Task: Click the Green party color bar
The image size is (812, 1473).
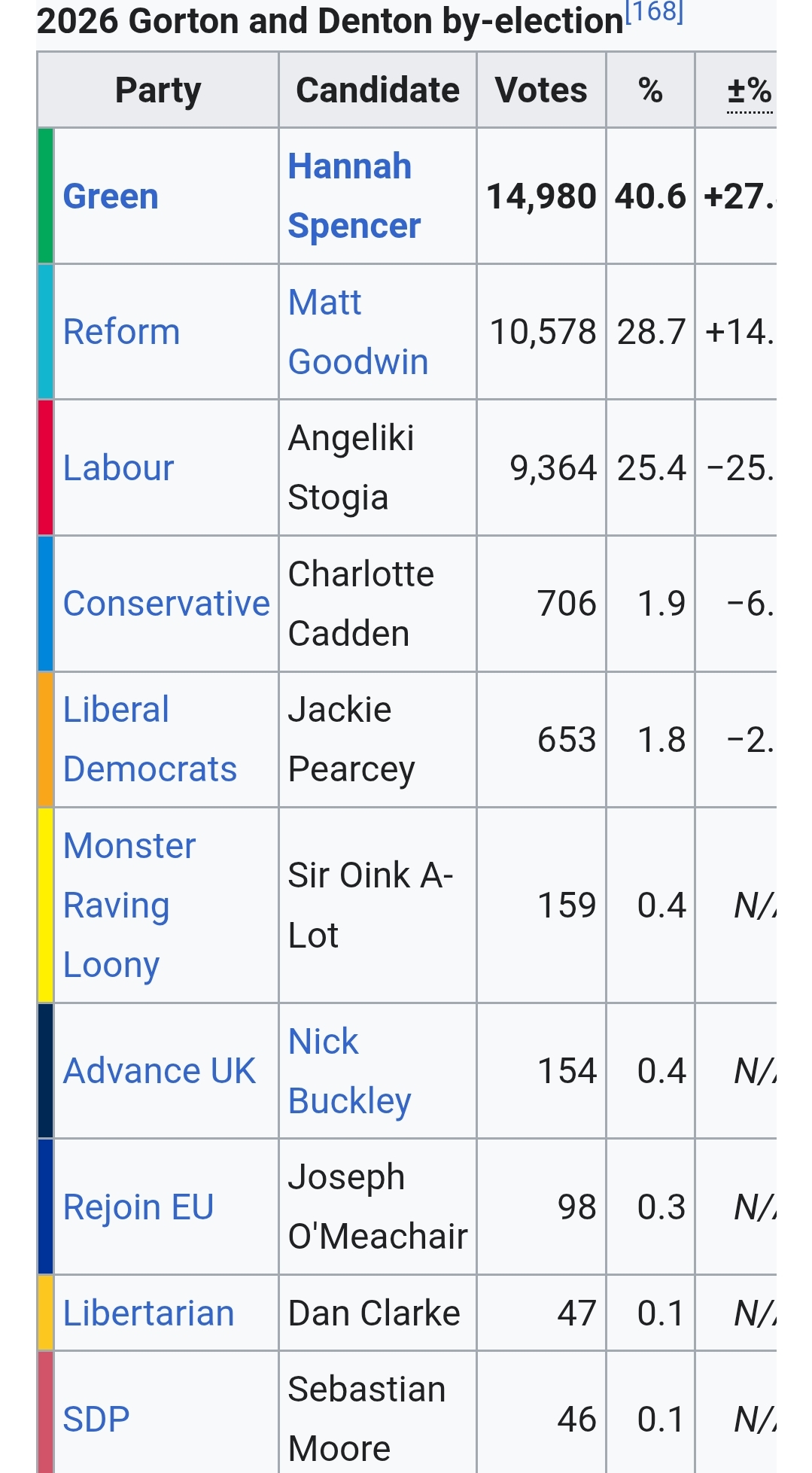Action: tap(46, 196)
